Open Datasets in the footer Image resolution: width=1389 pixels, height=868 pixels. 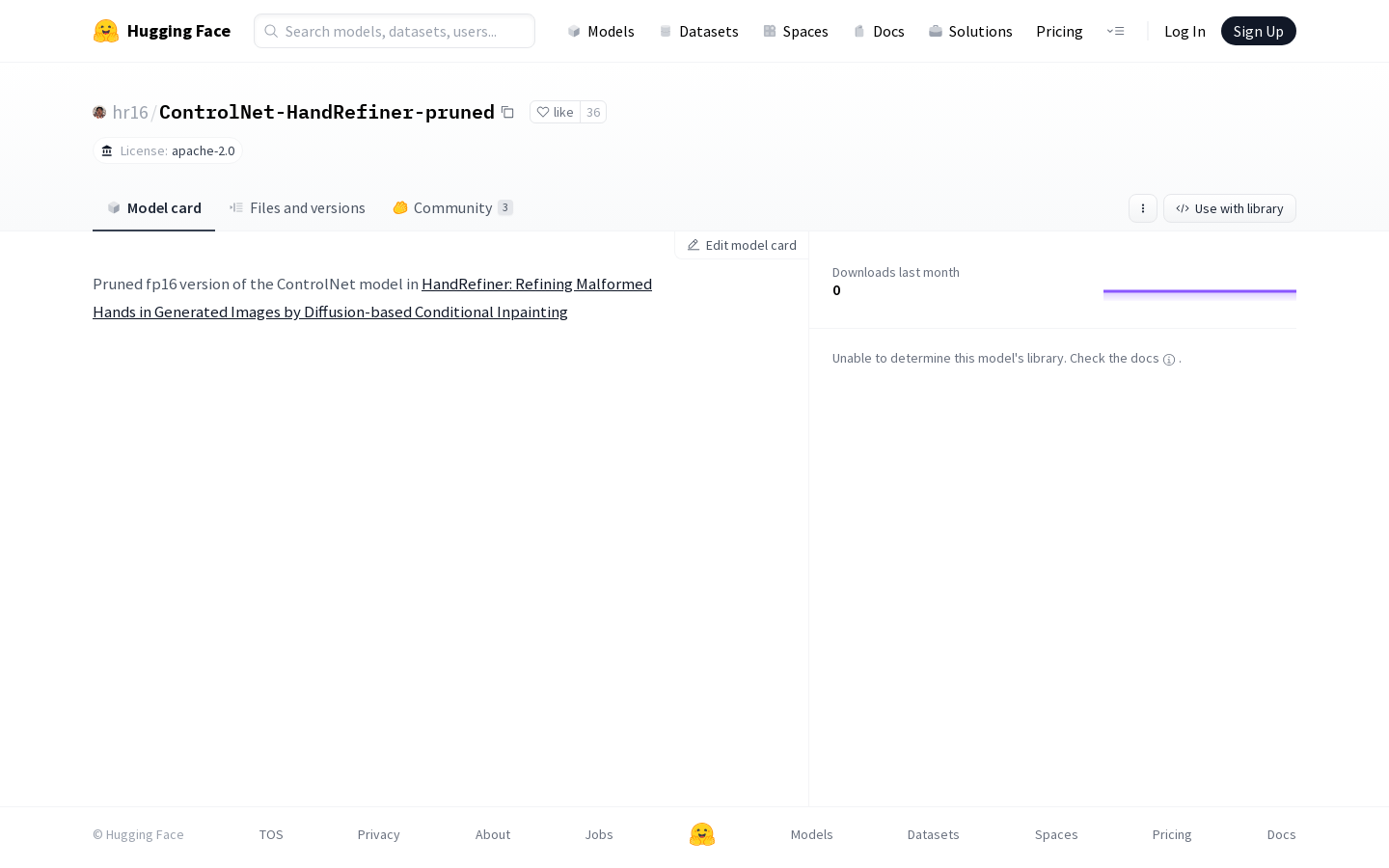933,834
